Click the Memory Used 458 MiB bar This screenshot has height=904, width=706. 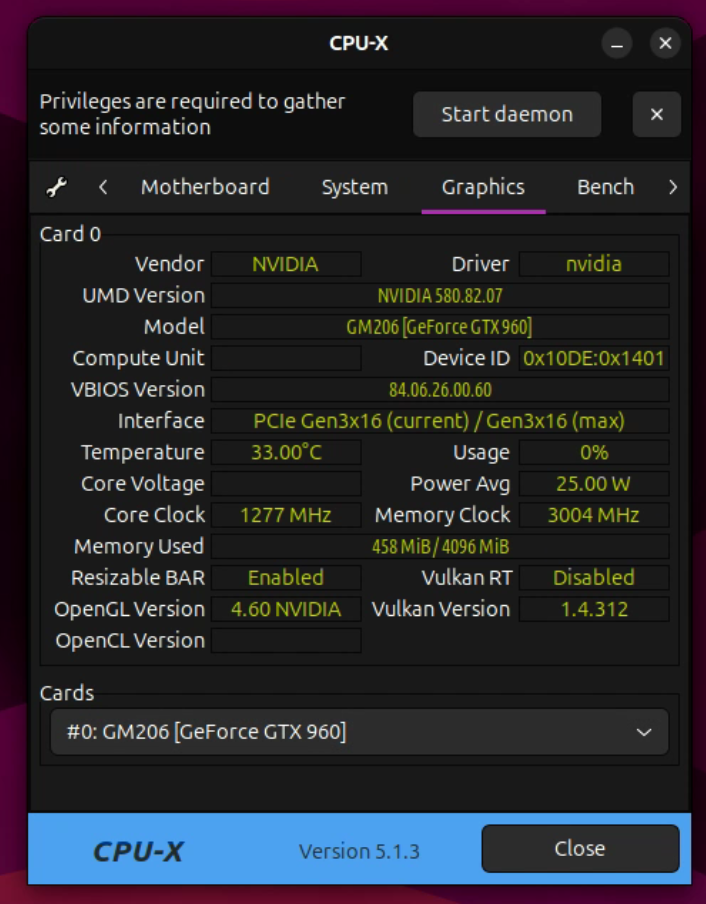point(439,546)
